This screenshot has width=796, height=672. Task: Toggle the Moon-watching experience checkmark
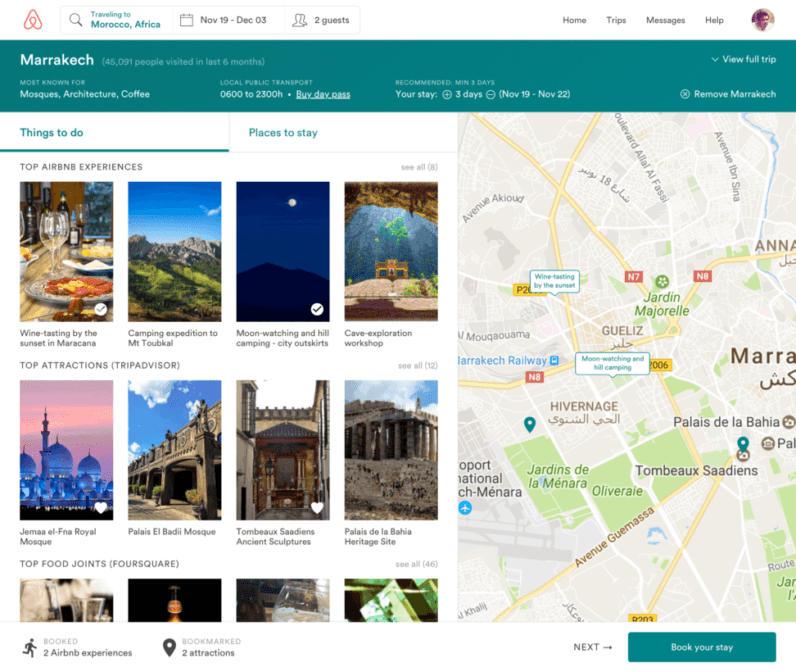[317, 309]
